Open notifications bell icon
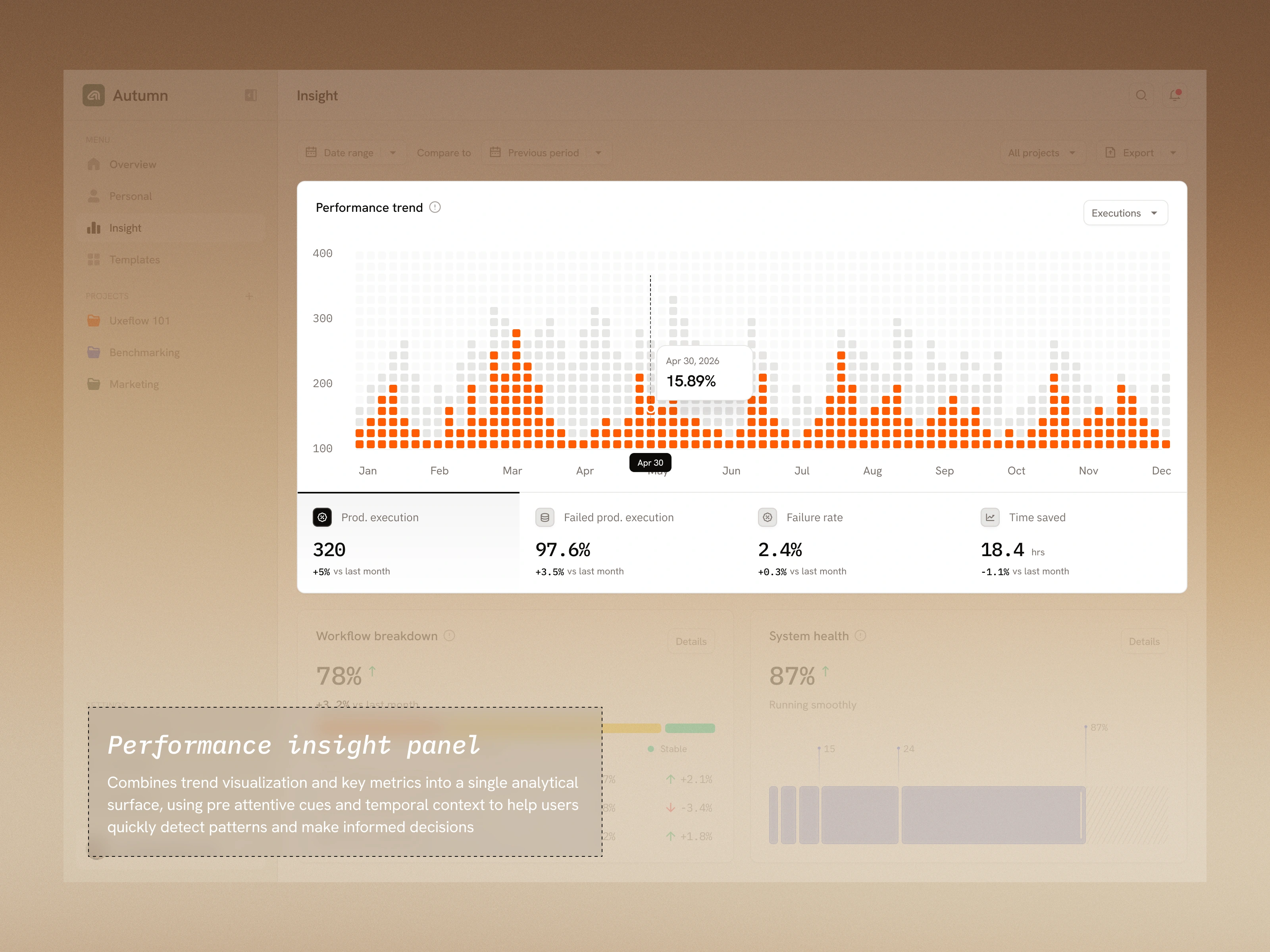1270x952 pixels. (x=1175, y=95)
